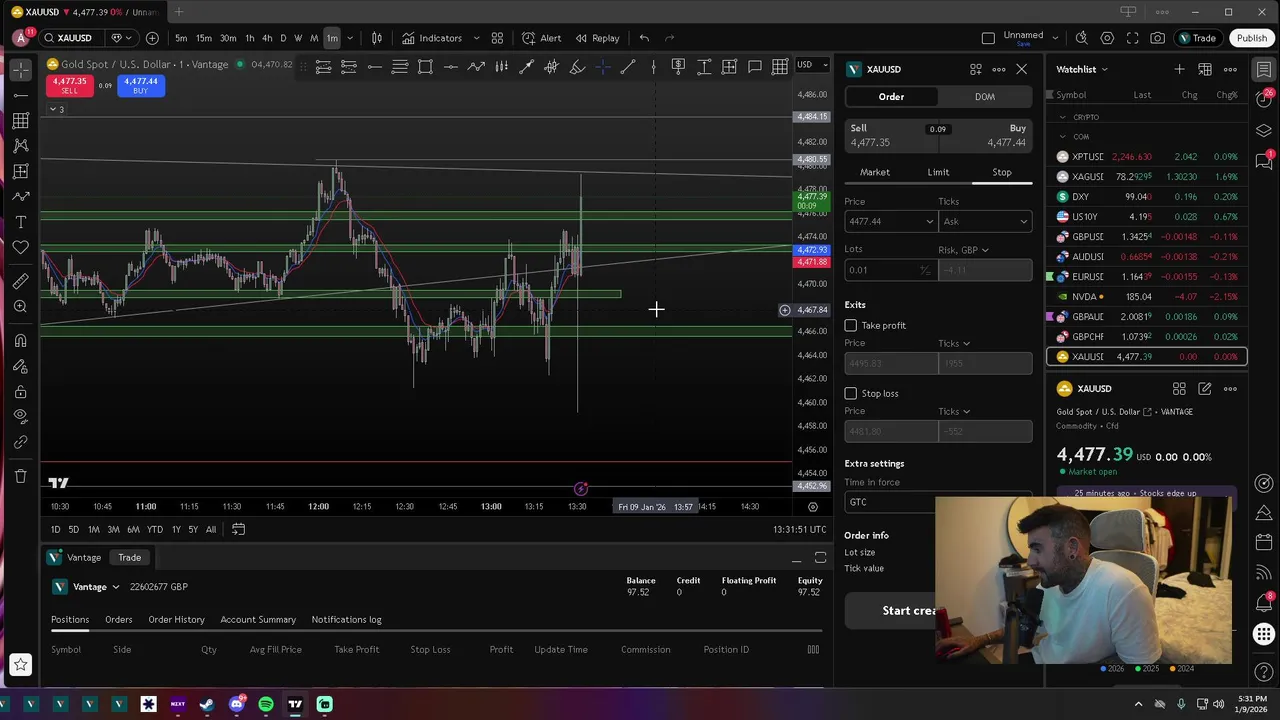
Task: Click the remove objects trash icon
Action: coord(20,476)
